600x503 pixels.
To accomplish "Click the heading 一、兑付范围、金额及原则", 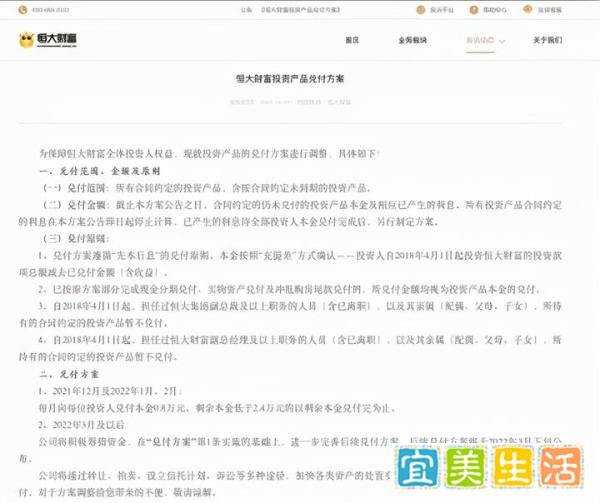I will (x=100, y=171).
